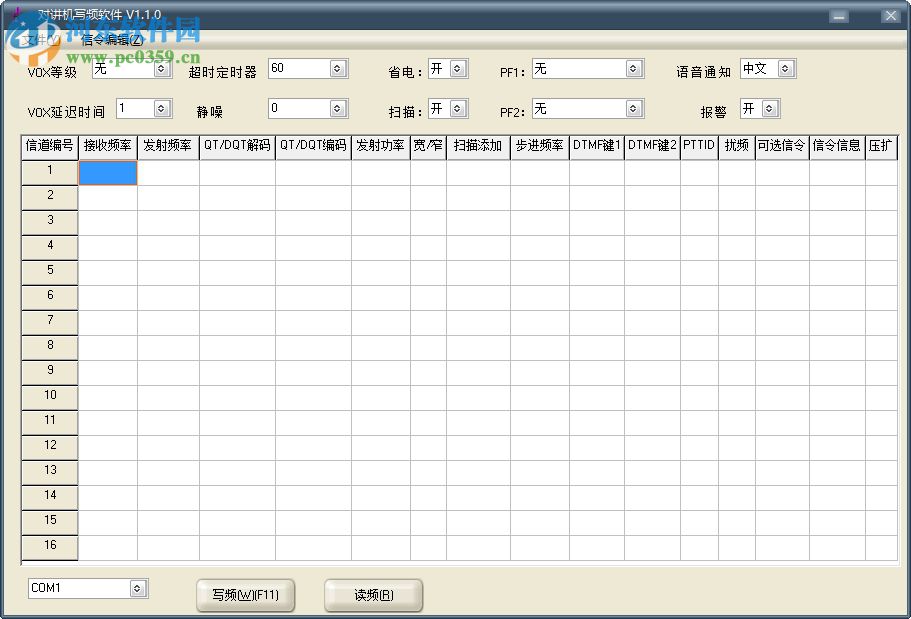This screenshot has height=619, width=911.
Task: Change 语音通知 language from 中文
Action: pyautogui.click(x=786, y=68)
